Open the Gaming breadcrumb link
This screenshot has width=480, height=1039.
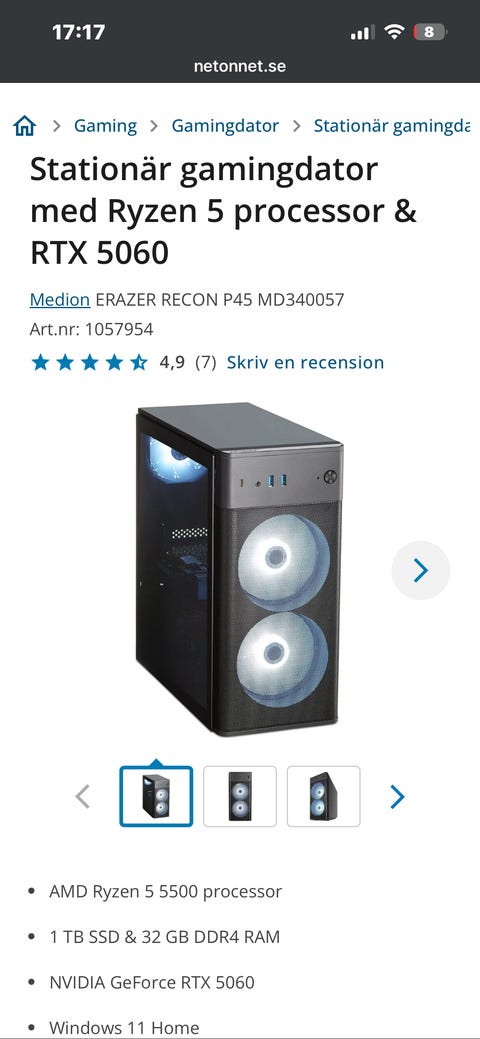point(105,126)
